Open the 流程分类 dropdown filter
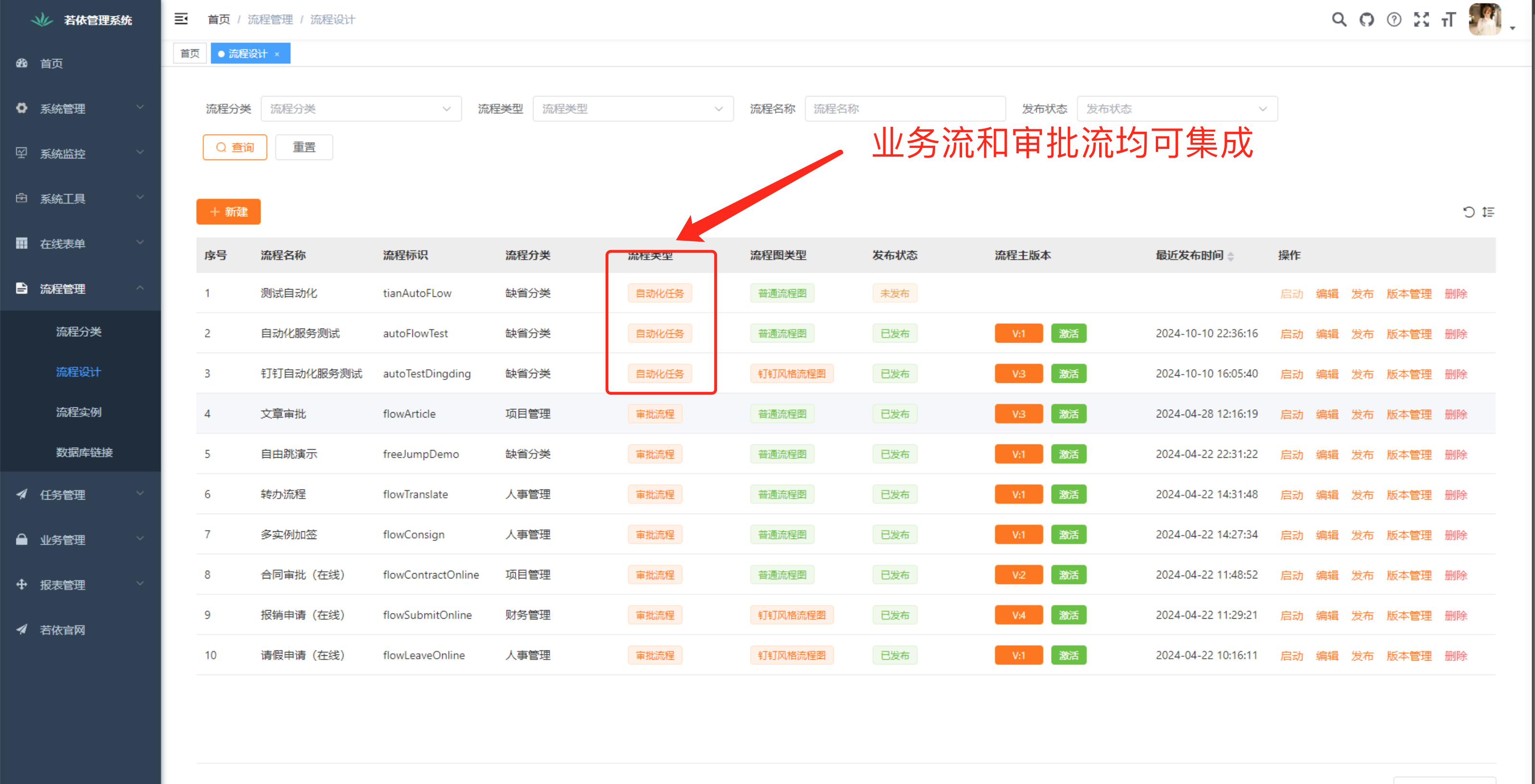This screenshot has height=784, width=1535. tap(361, 109)
